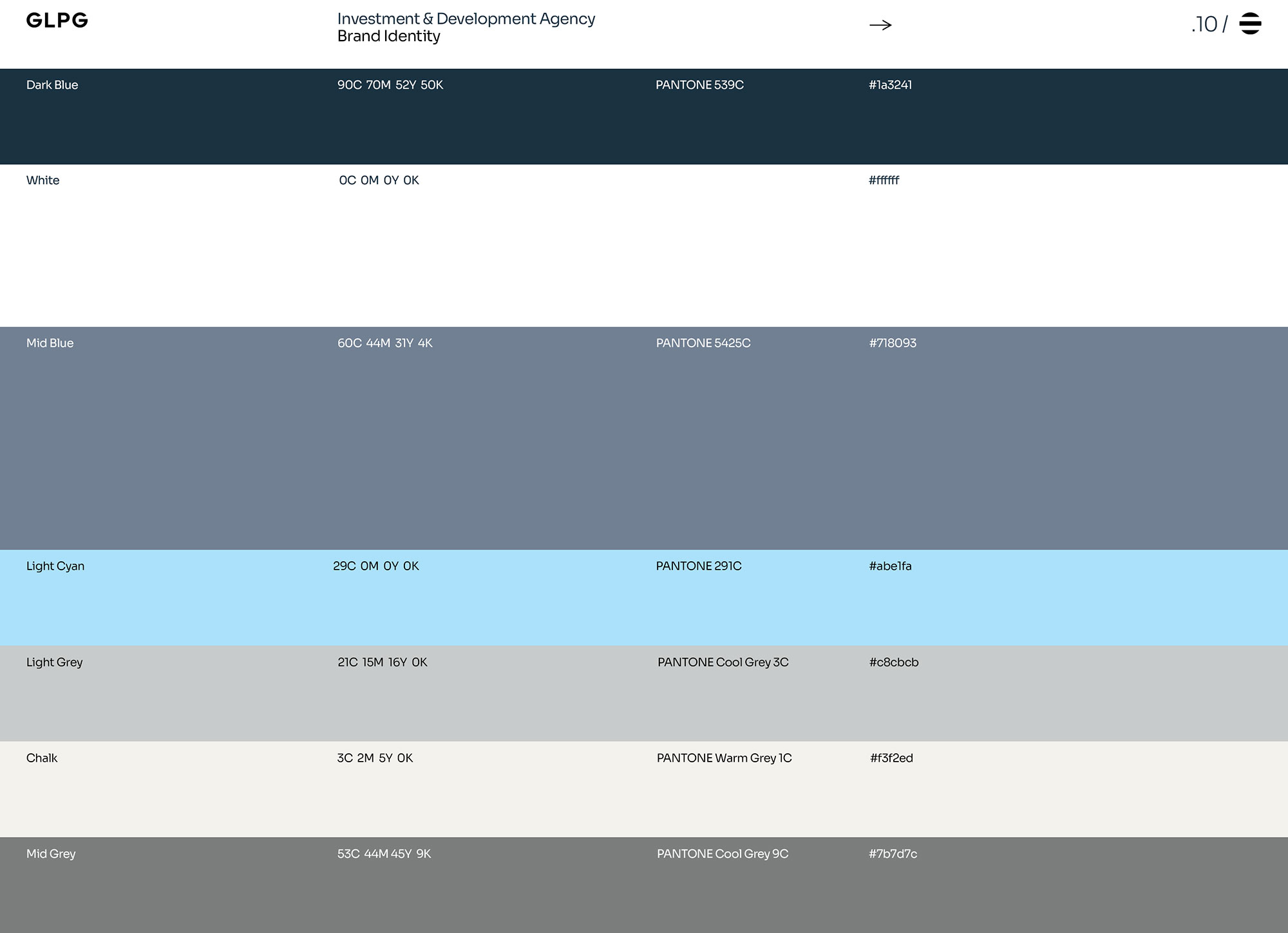Click the #abe1fa hex value
The height and width of the screenshot is (933, 1288).
(x=890, y=566)
